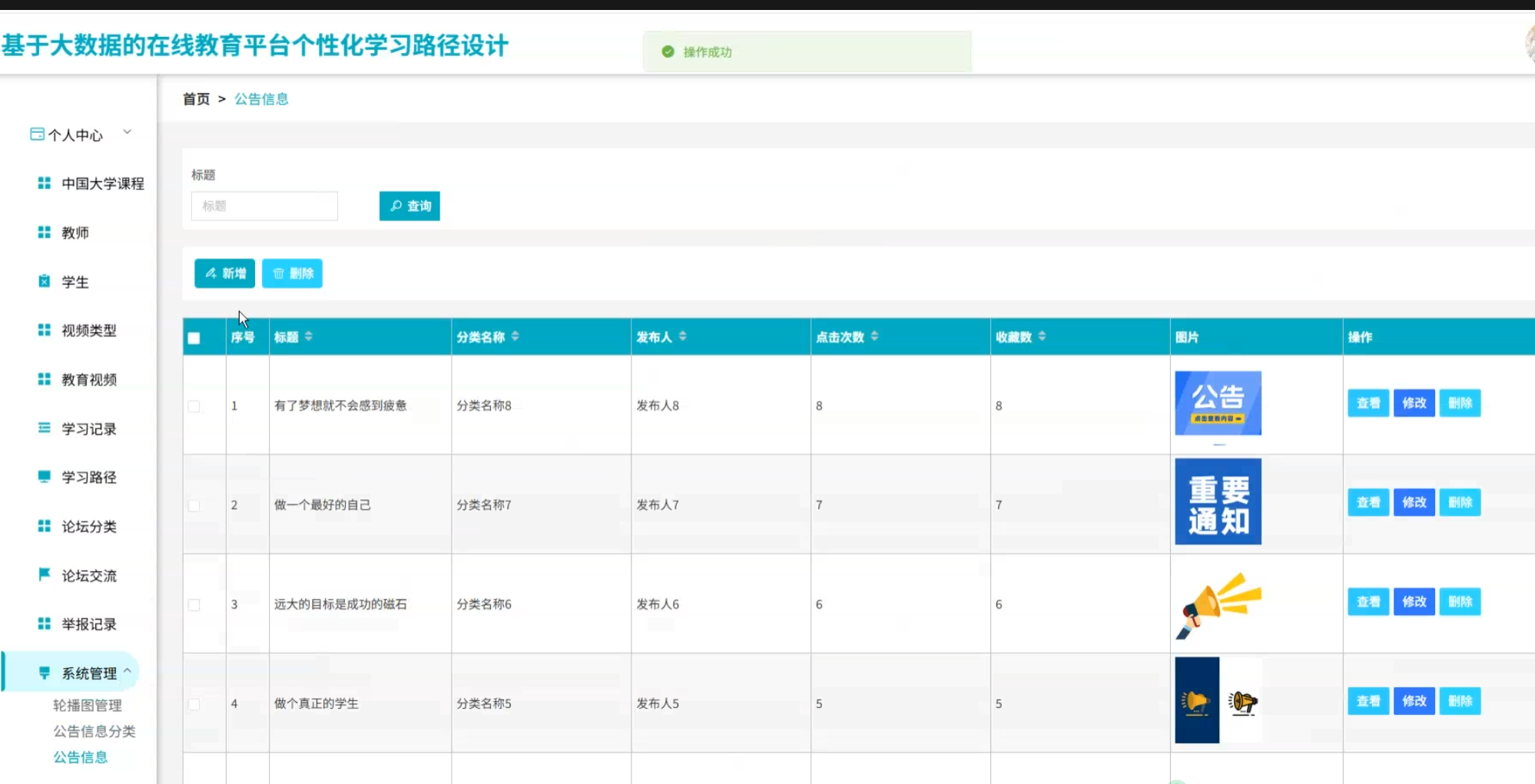Check the row 3 checkbox
This screenshot has width=1535, height=784.
pyautogui.click(x=194, y=605)
